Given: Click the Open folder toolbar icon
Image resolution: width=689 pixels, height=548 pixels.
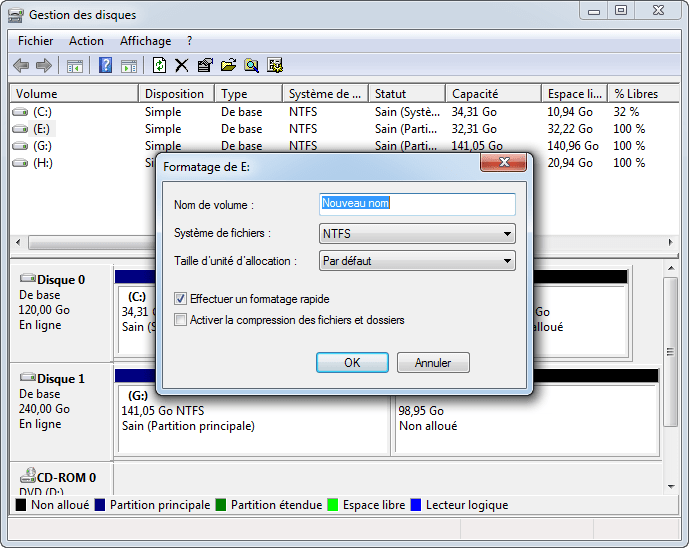Looking at the screenshot, I should (x=228, y=66).
